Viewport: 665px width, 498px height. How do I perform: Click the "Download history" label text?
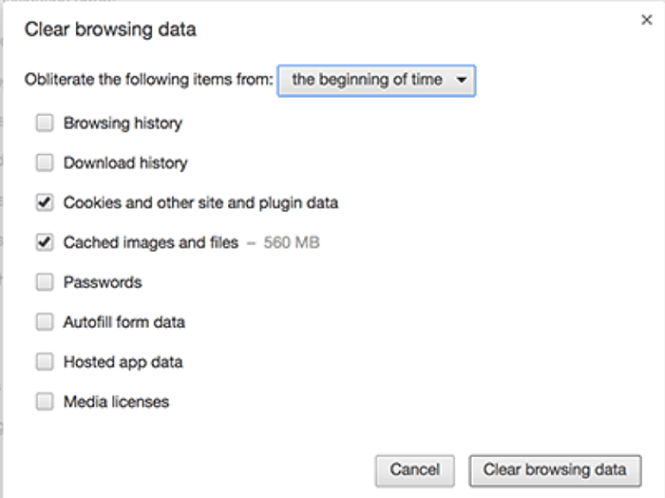pyautogui.click(x=125, y=163)
